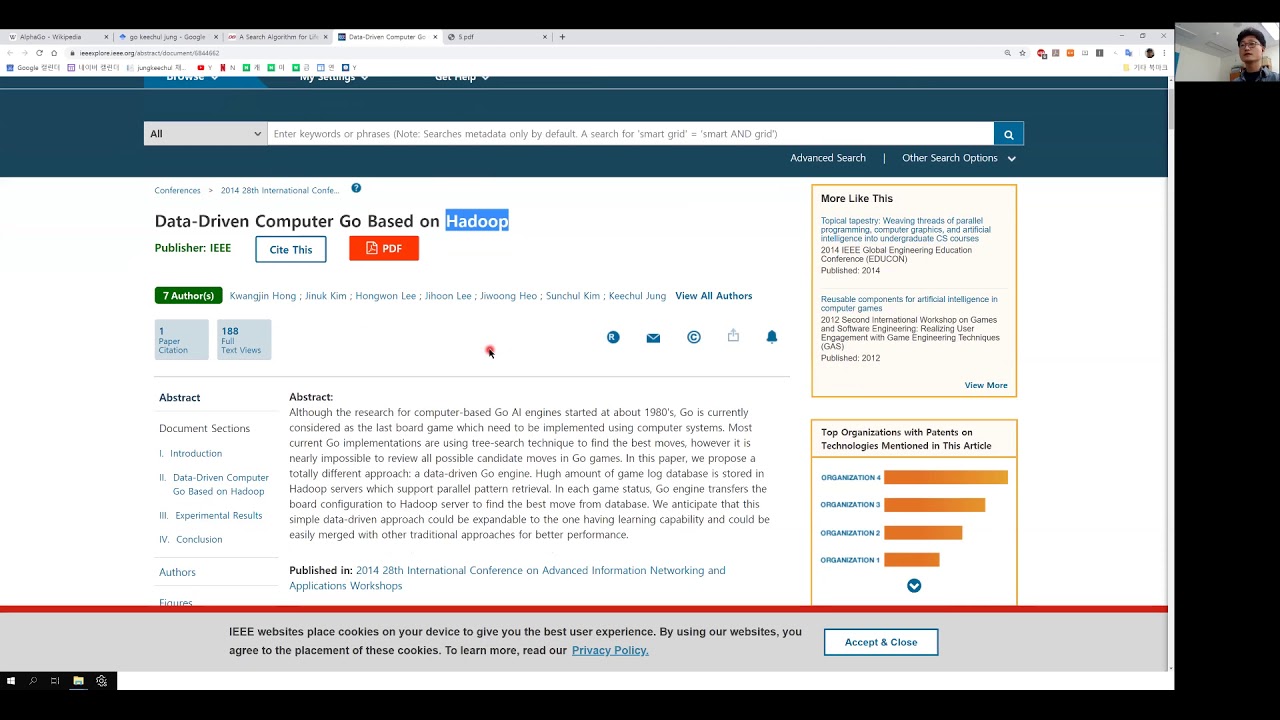Screen dimensions: 1280x720
Task: Click the browser home icon
Action: (54, 53)
